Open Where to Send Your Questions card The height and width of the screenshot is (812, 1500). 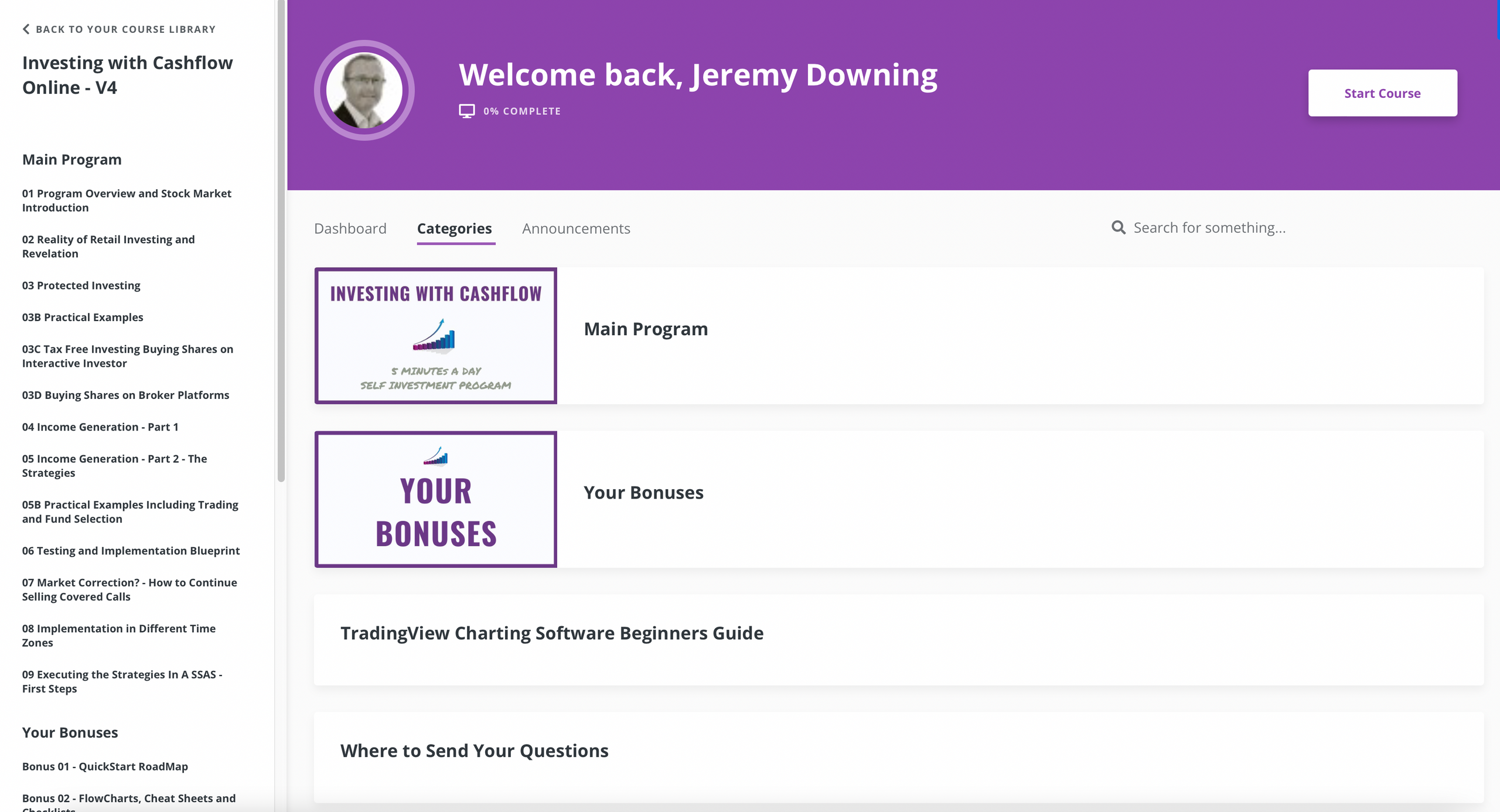(x=474, y=750)
